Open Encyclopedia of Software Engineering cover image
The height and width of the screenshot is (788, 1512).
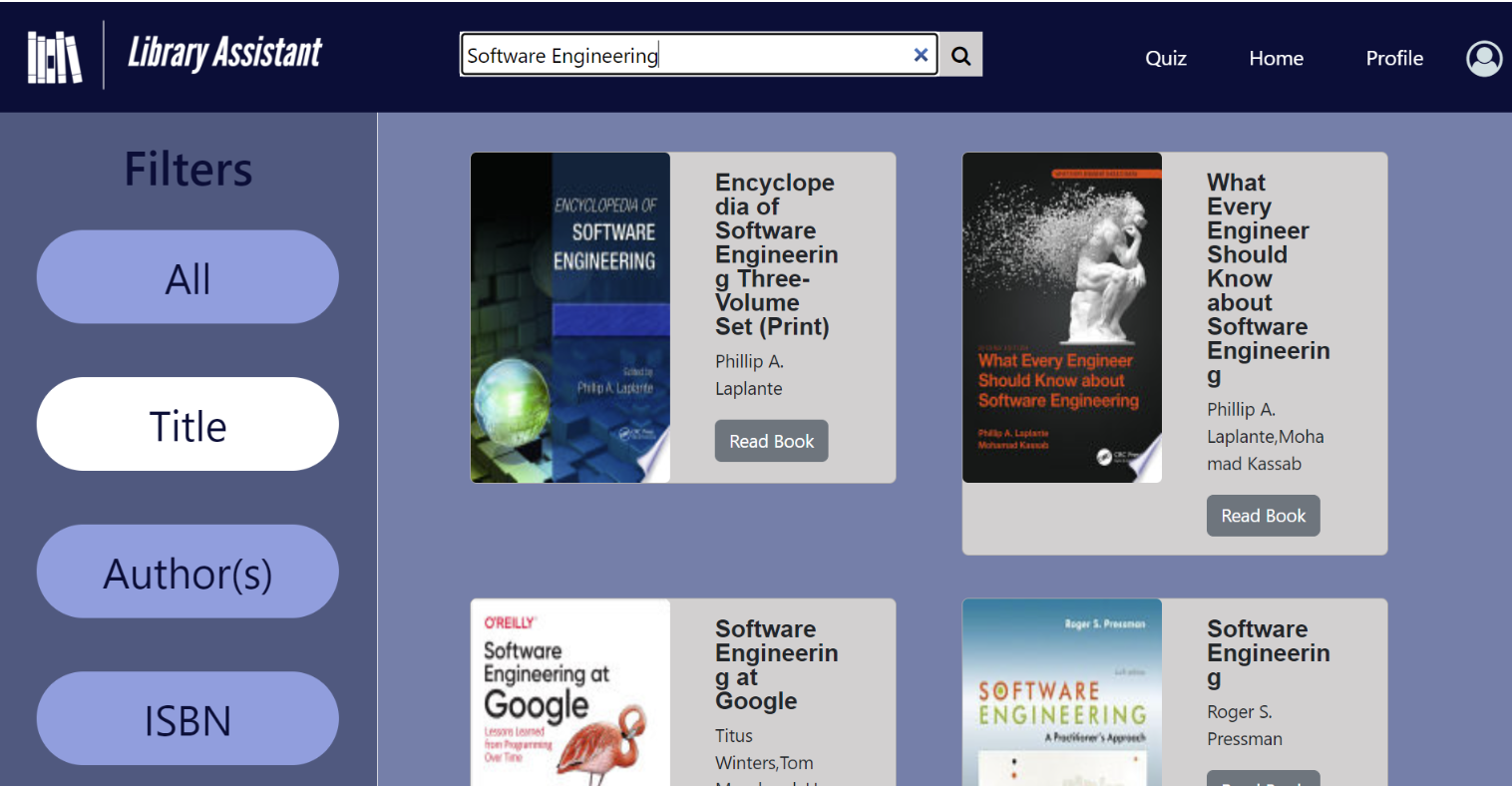click(x=570, y=317)
